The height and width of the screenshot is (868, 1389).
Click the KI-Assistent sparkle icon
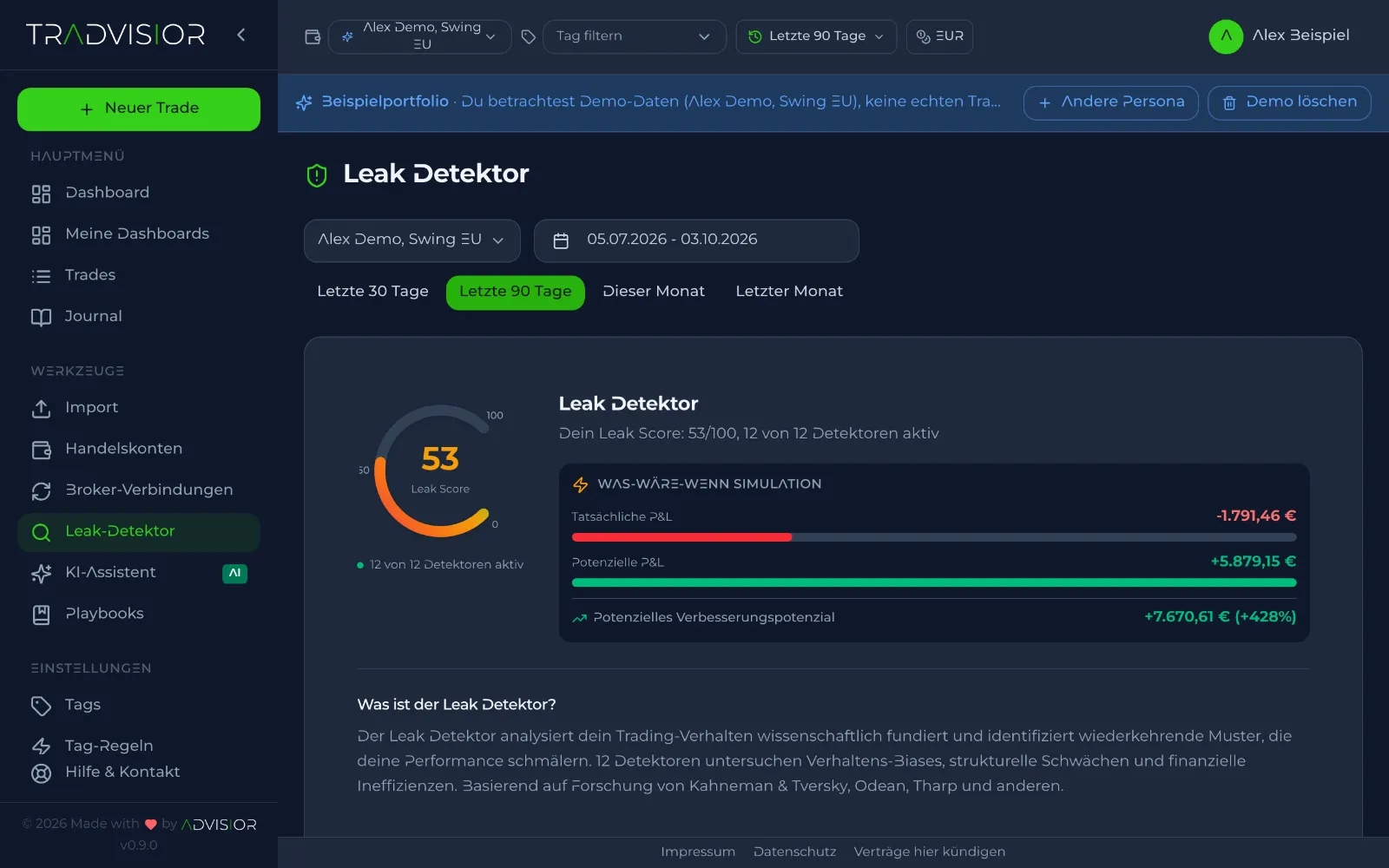[x=41, y=573]
